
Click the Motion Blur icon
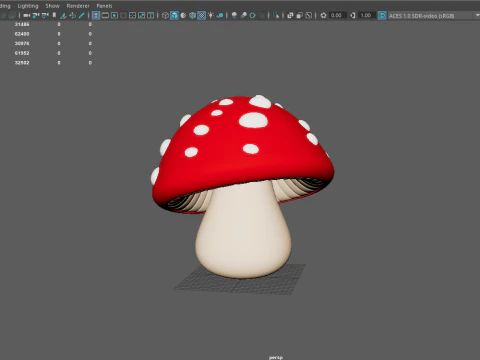[244, 15]
